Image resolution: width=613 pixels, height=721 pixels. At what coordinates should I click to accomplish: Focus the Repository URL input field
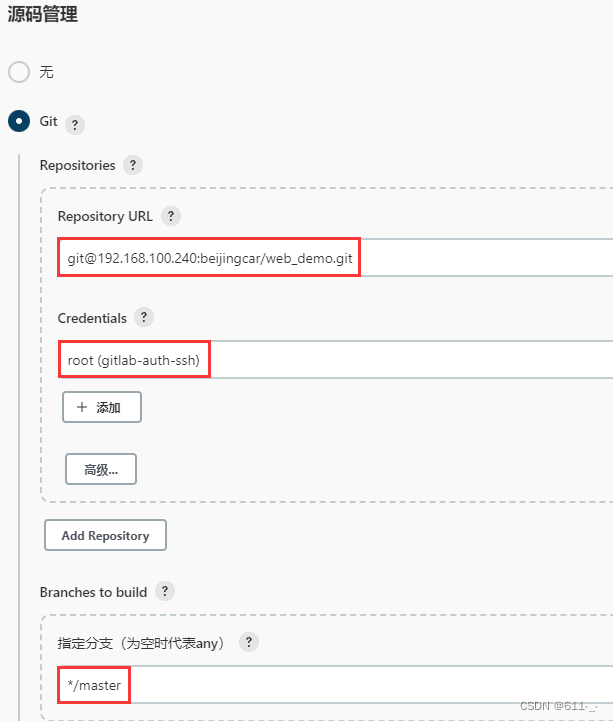tap(335, 258)
